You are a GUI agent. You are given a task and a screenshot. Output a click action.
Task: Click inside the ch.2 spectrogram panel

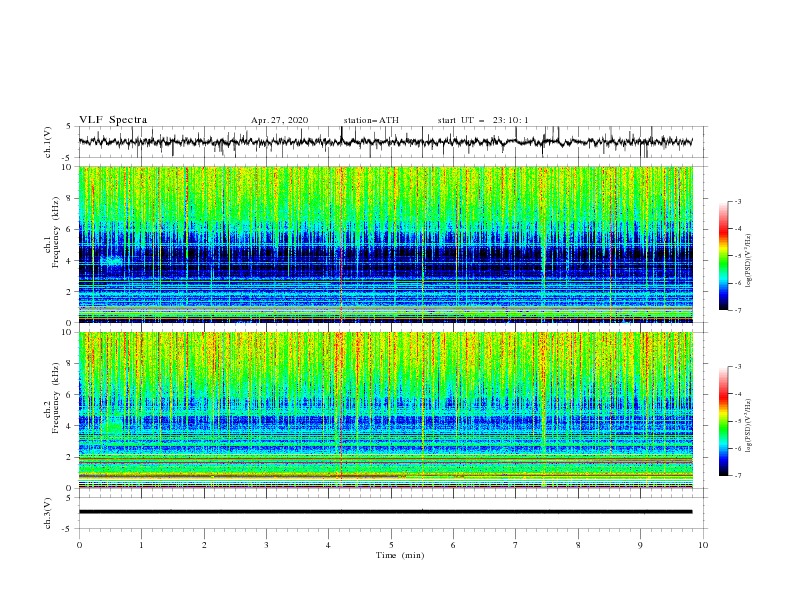[385, 410]
